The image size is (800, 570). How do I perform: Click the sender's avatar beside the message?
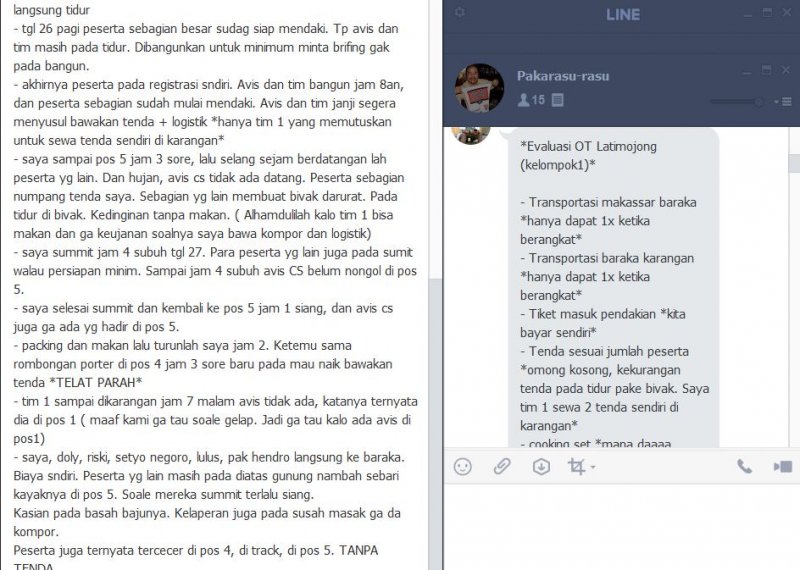(471, 135)
